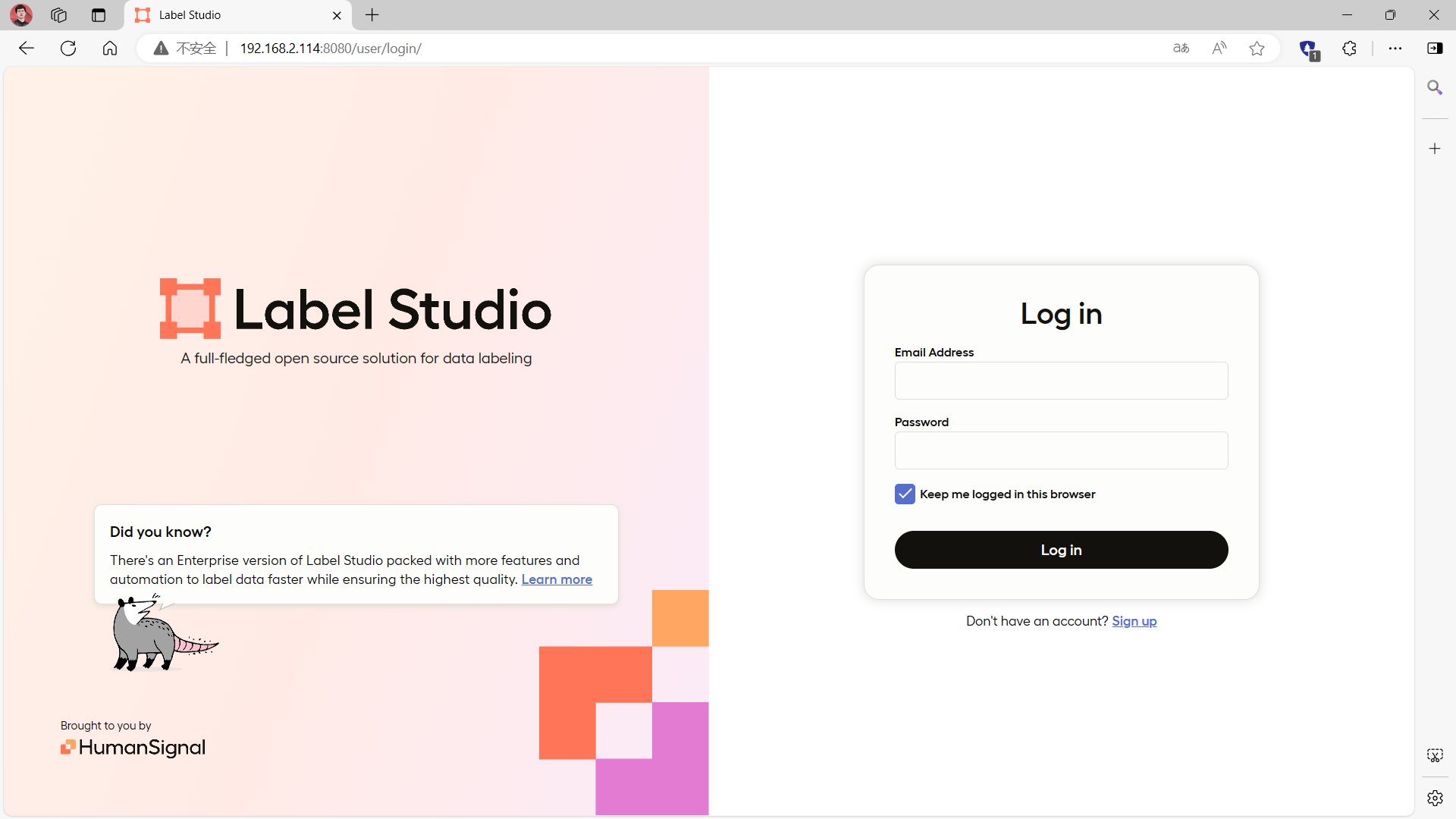Open the tab actions menu icon
The height and width of the screenshot is (819, 1456).
(99, 15)
